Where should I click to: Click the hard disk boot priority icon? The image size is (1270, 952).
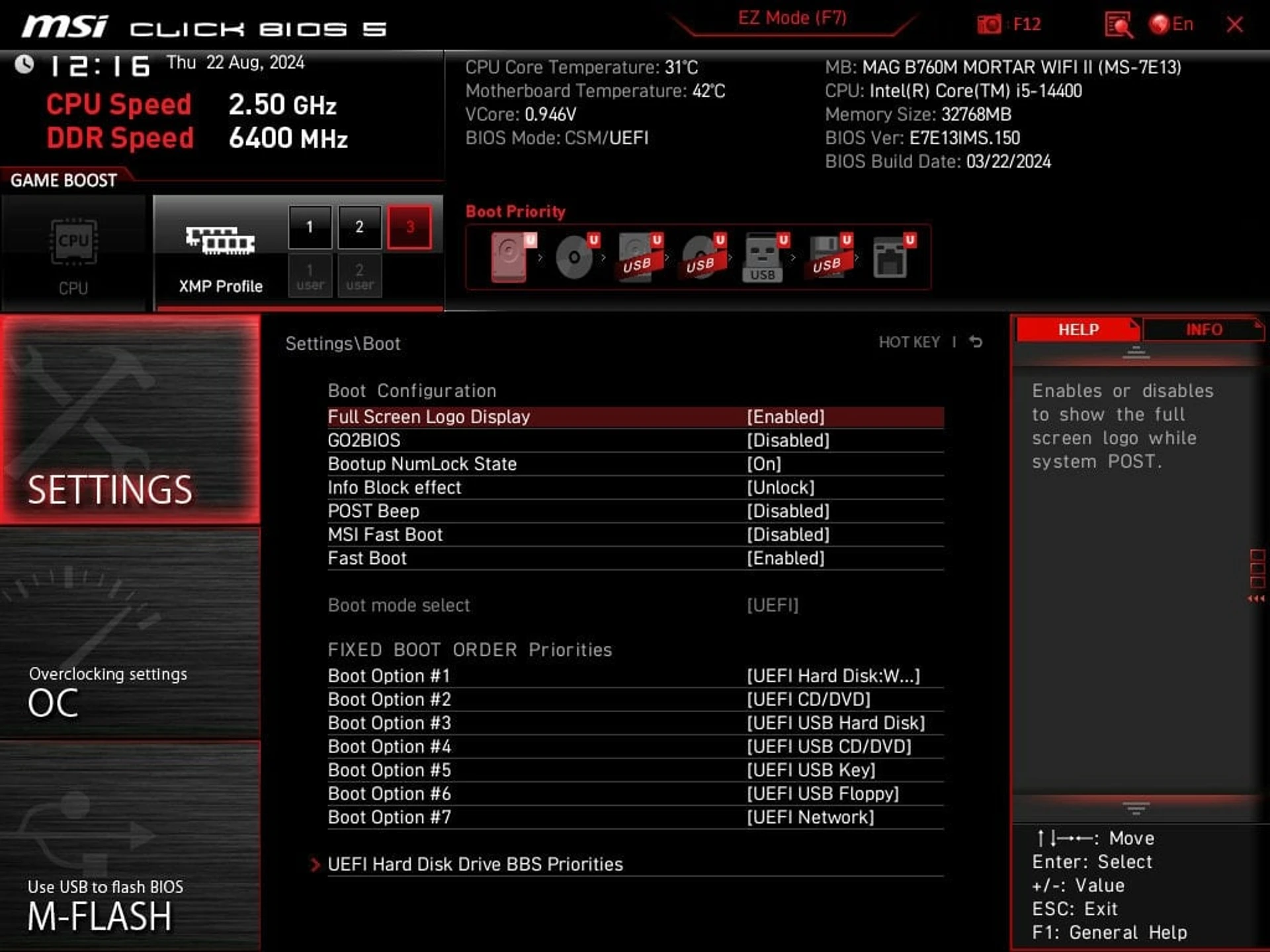tap(513, 257)
